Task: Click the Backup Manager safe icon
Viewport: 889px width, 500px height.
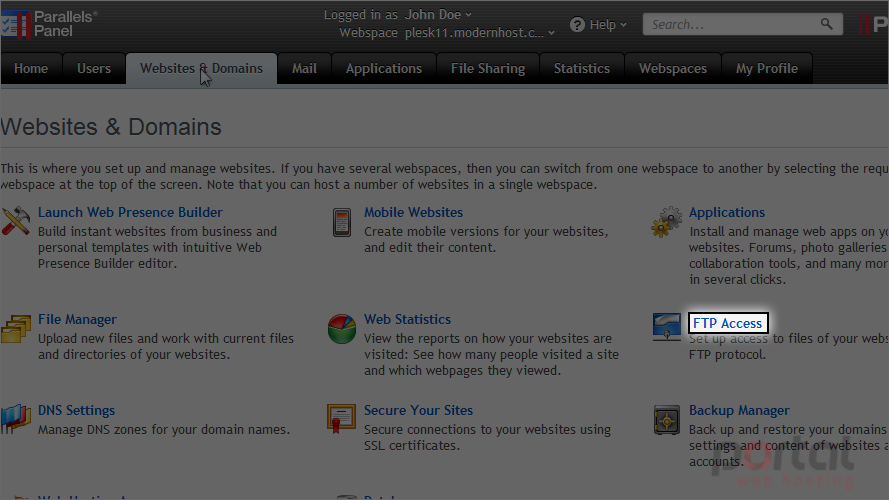Action: tap(666, 420)
